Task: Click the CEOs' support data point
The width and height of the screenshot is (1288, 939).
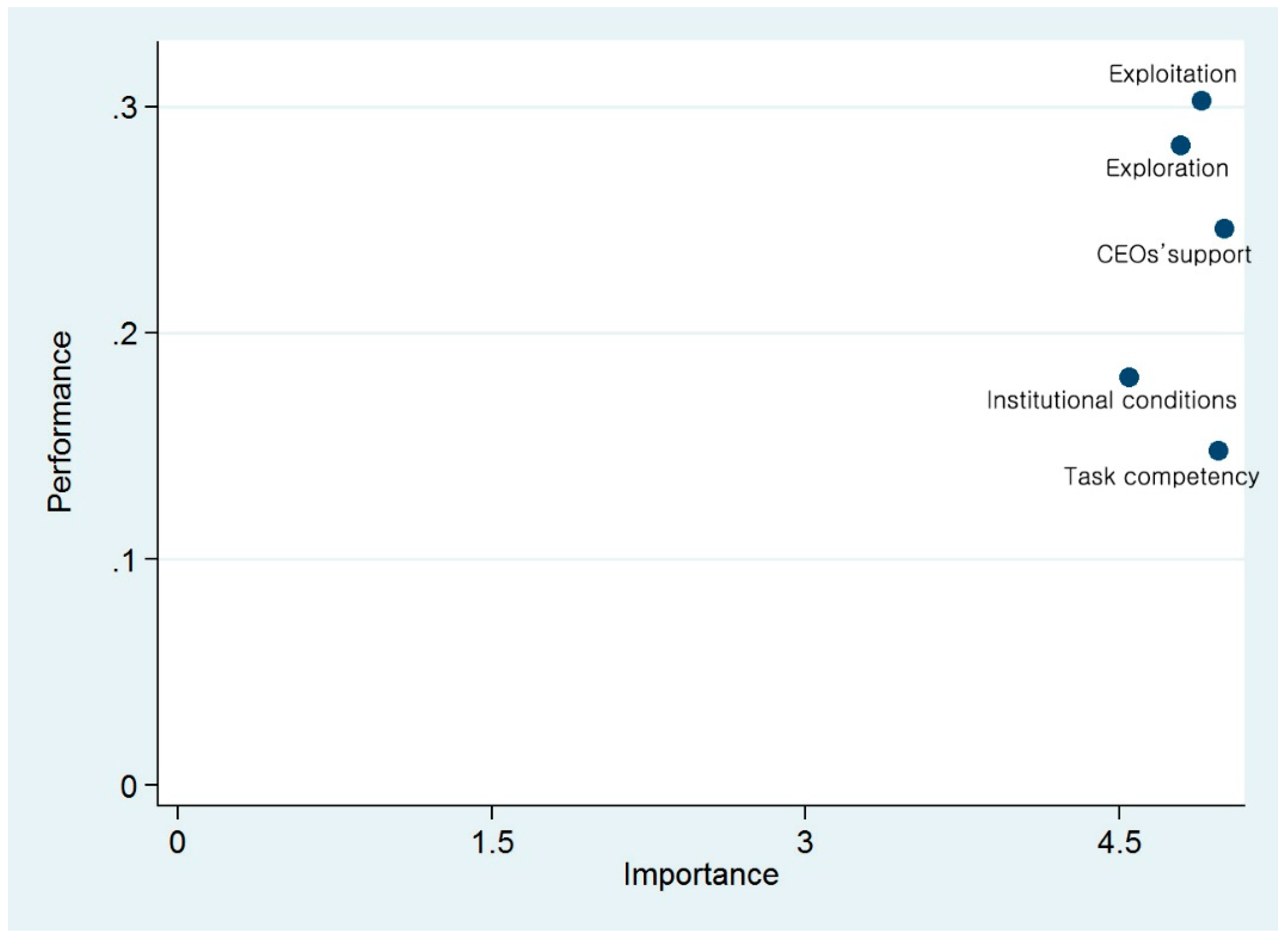Action: pyautogui.click(x=1224, y=229)
